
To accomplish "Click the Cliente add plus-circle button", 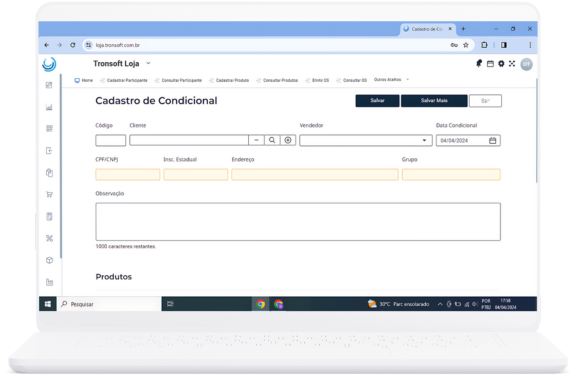I will [288, 140].
